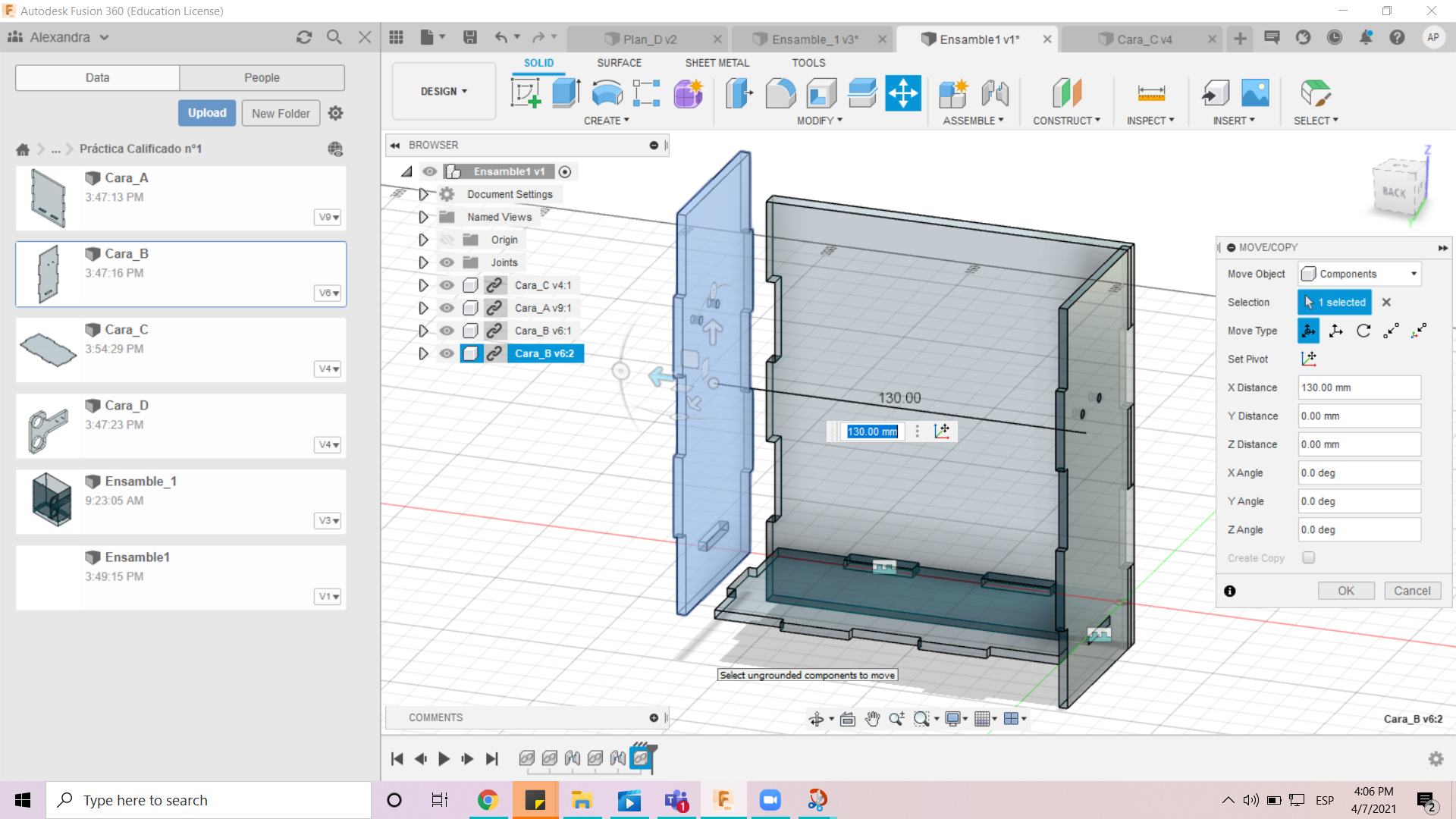Expand the Cara_A v9:1 tree node
Screen dimensions: 1456x819
pyautogui.click(x=423, y=308)
